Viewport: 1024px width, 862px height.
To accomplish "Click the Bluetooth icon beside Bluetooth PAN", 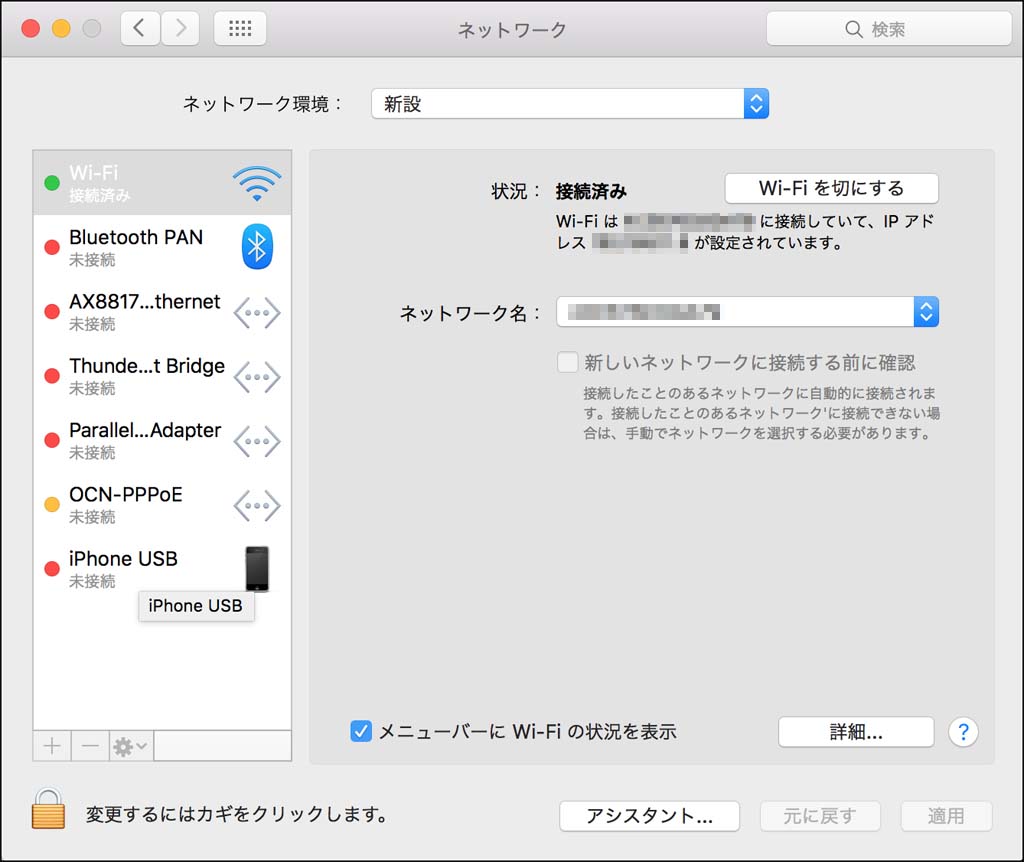I will tap(257, 247).
